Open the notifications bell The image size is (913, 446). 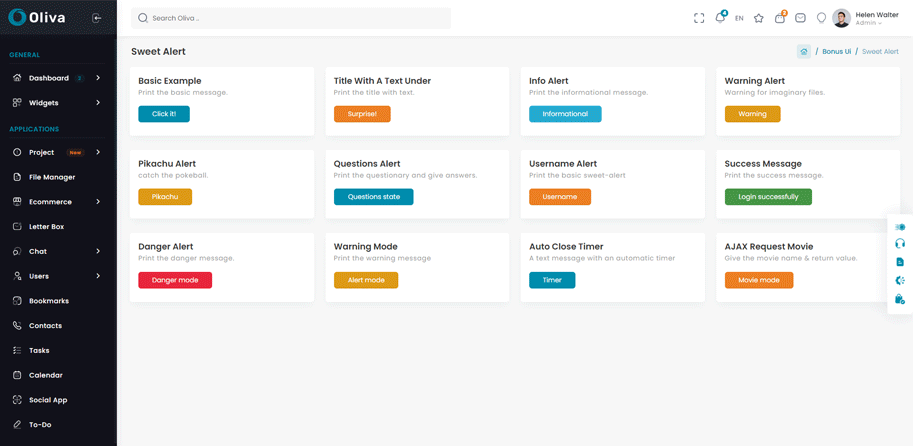click(719, 18)
